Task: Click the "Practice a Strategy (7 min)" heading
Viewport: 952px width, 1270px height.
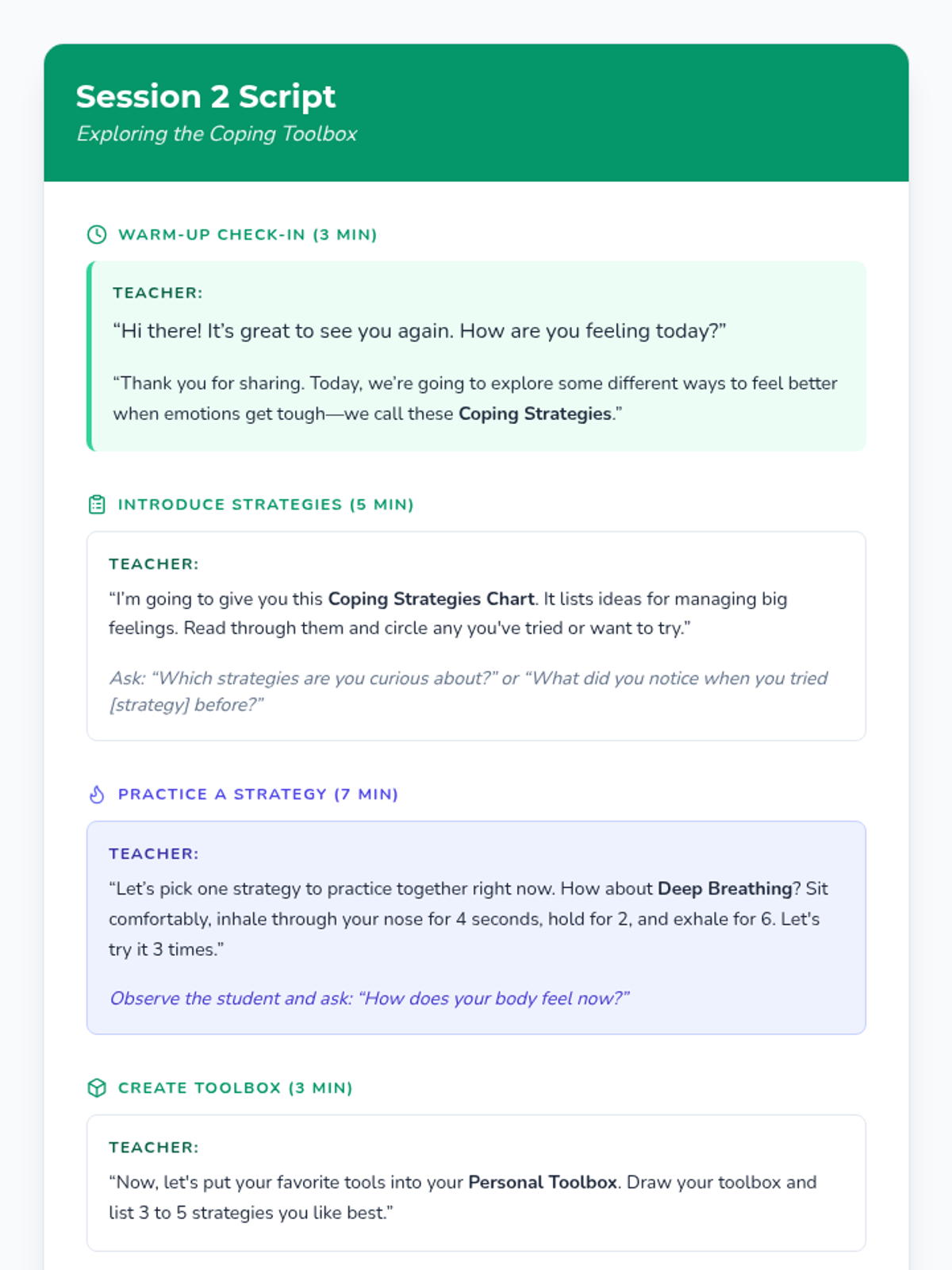Action: (x=258, y=794)
